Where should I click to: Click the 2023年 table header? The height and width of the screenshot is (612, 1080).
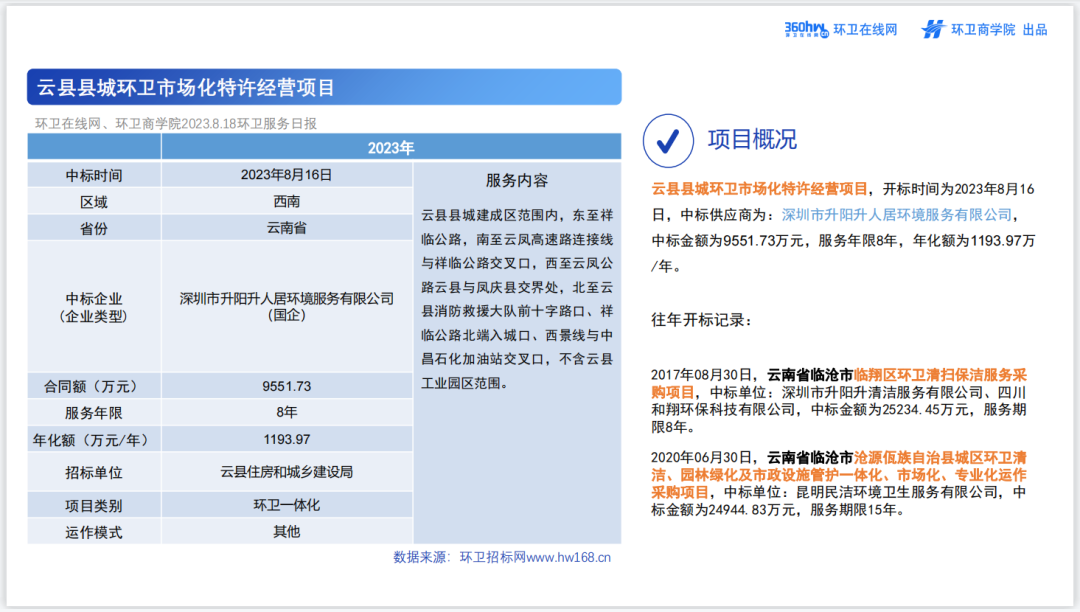391,147
